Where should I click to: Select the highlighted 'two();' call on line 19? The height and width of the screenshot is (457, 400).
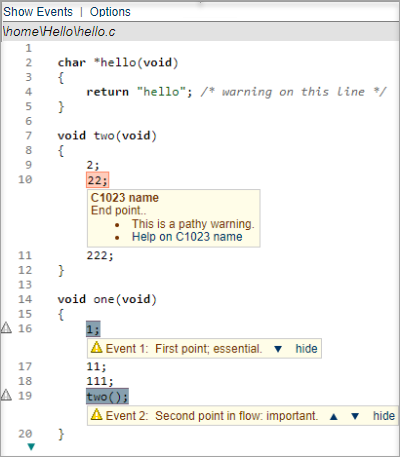click(107, 396)
